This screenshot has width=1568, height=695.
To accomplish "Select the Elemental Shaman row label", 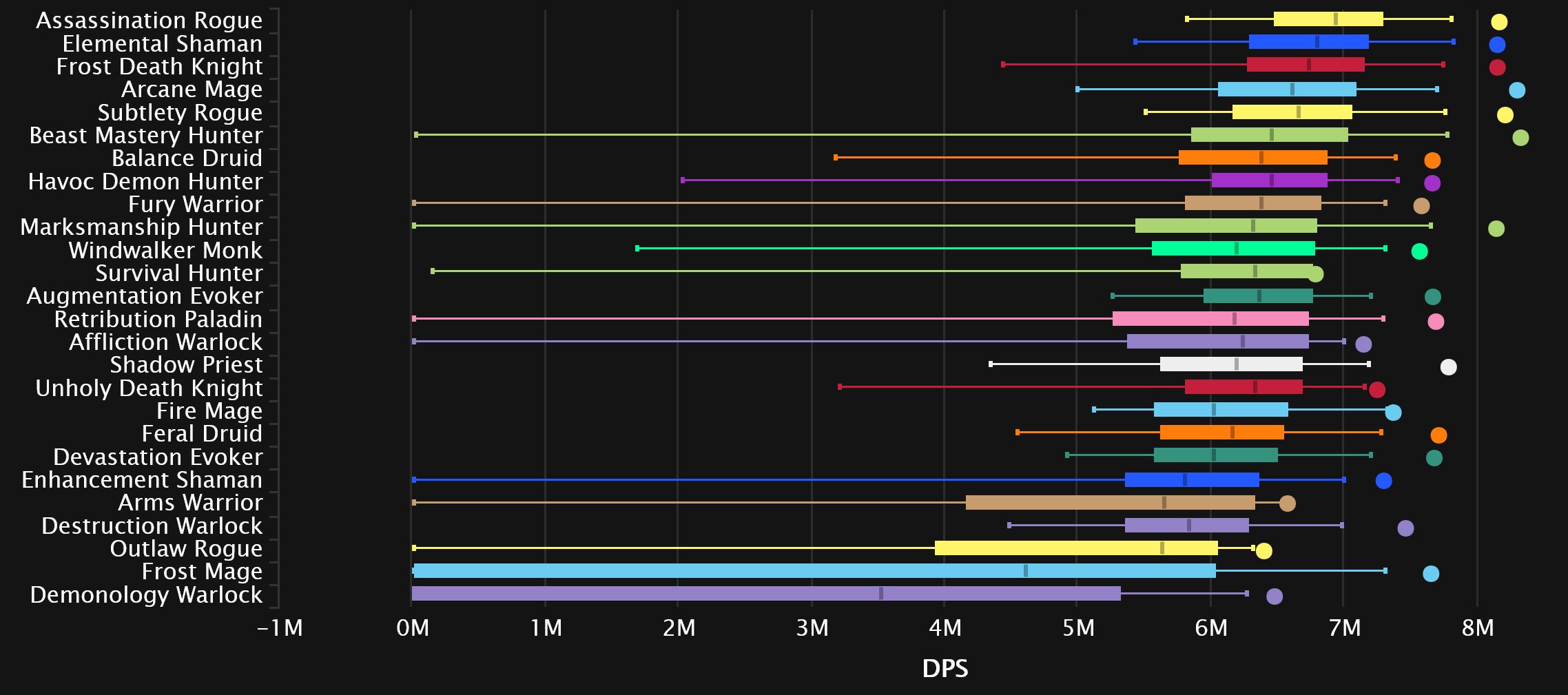I will 163,44.
